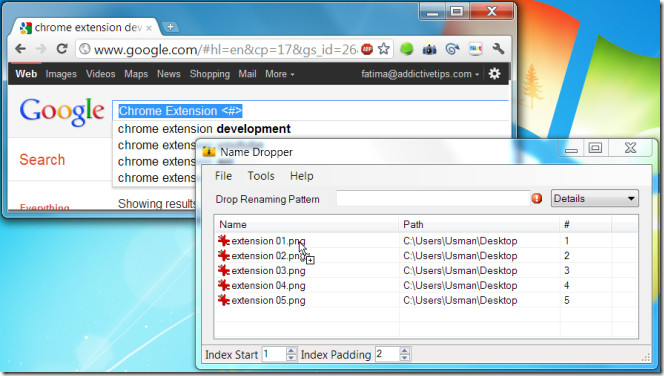The image size is (664, 376).
Task: Close the chrome extension tab
Action: click(149, 28)
